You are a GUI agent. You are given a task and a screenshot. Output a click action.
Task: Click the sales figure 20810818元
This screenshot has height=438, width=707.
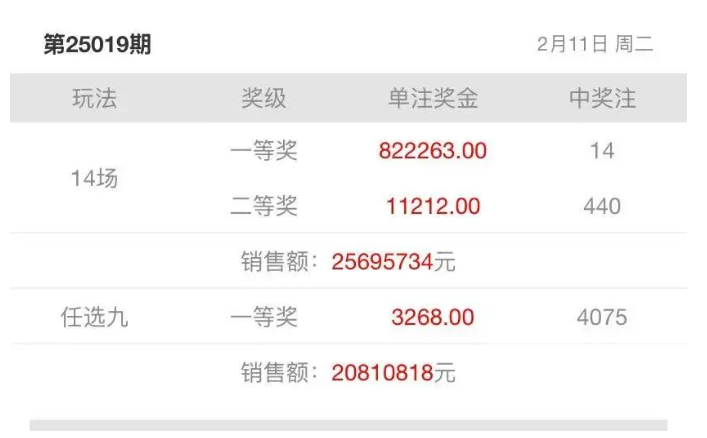393,373
